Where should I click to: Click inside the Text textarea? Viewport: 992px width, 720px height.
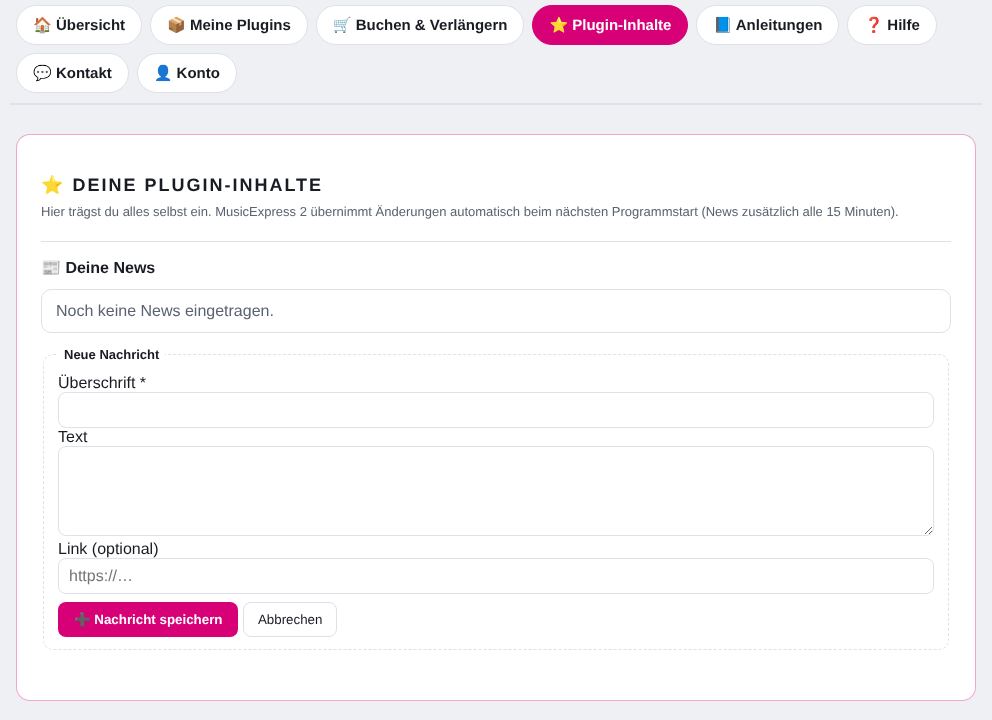point(496,491)
